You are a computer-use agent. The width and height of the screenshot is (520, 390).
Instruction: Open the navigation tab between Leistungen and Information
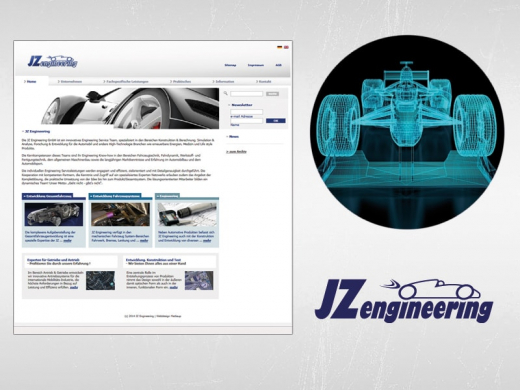180,81
